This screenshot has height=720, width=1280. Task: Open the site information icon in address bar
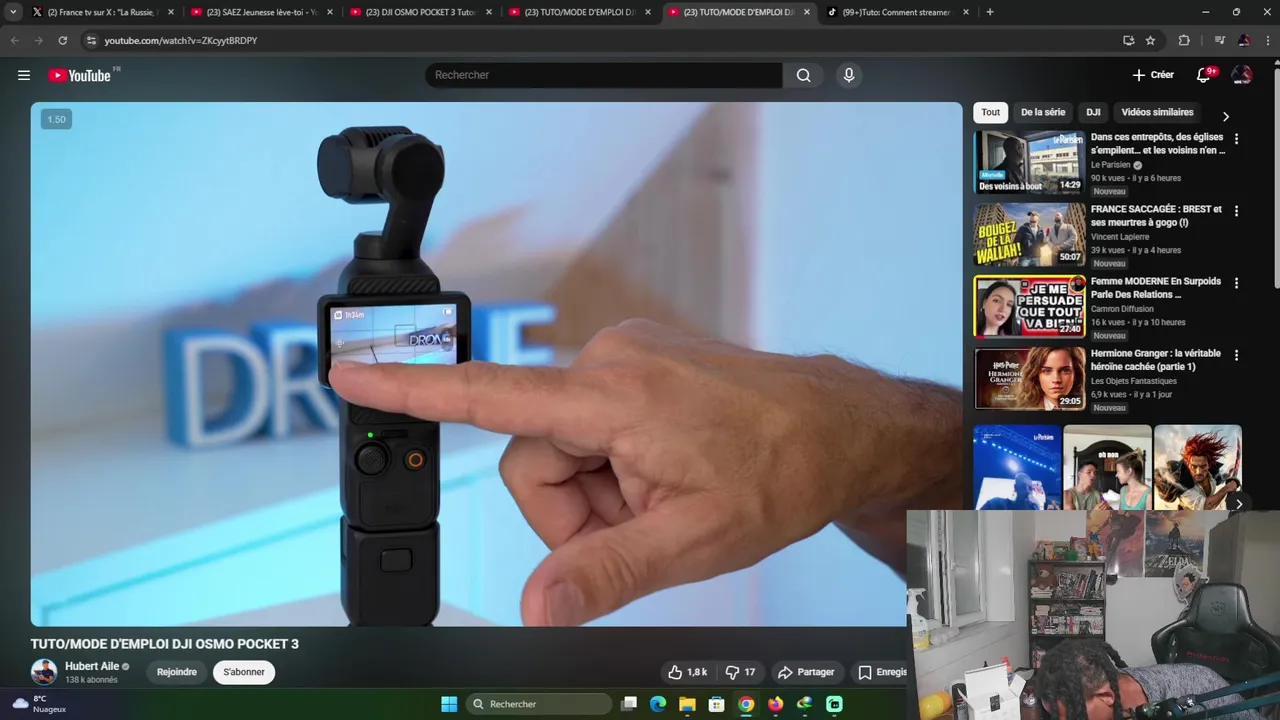point(91,40)
